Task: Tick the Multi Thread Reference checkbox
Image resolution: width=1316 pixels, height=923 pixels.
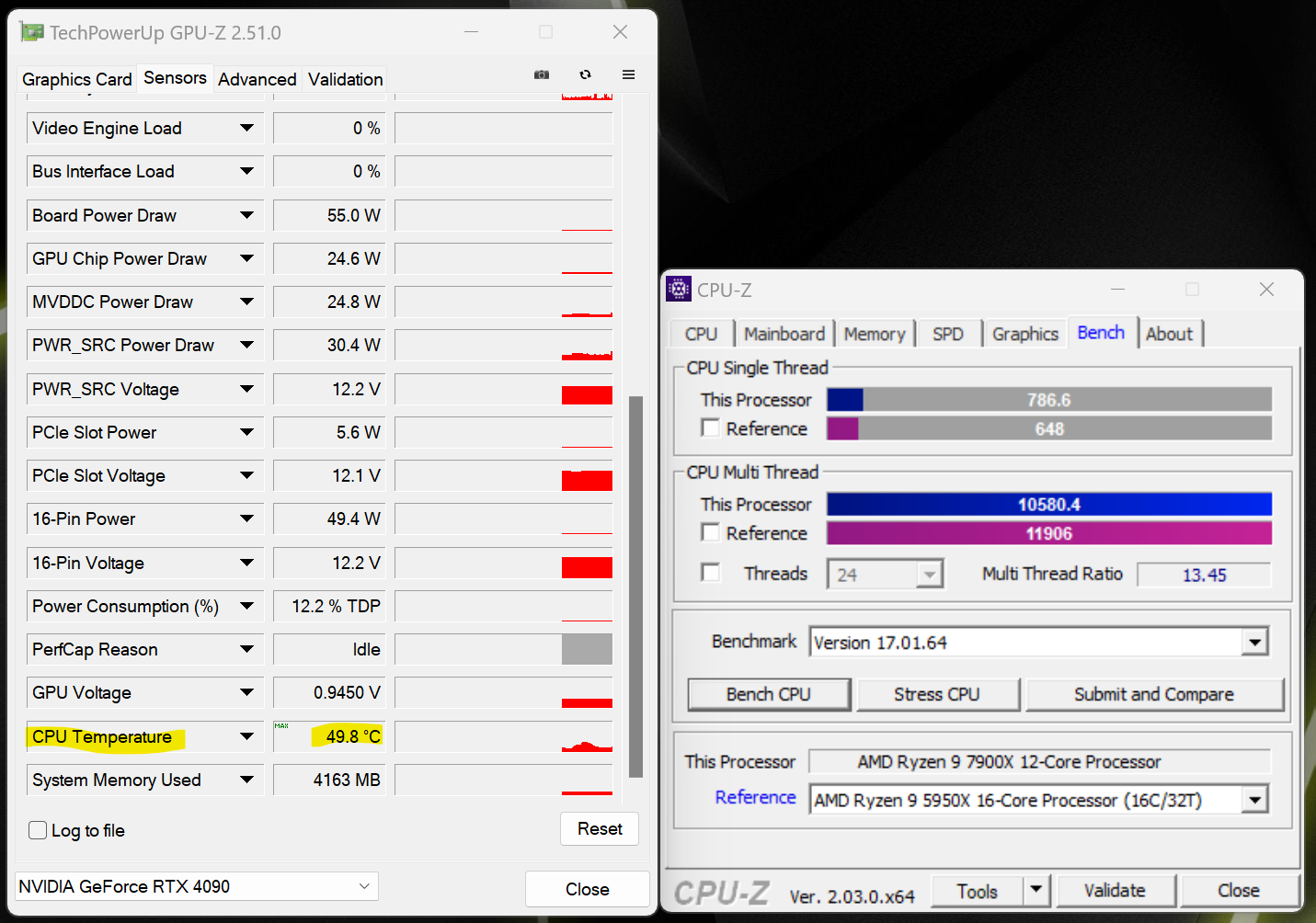Action: click(x=710, y=533)
